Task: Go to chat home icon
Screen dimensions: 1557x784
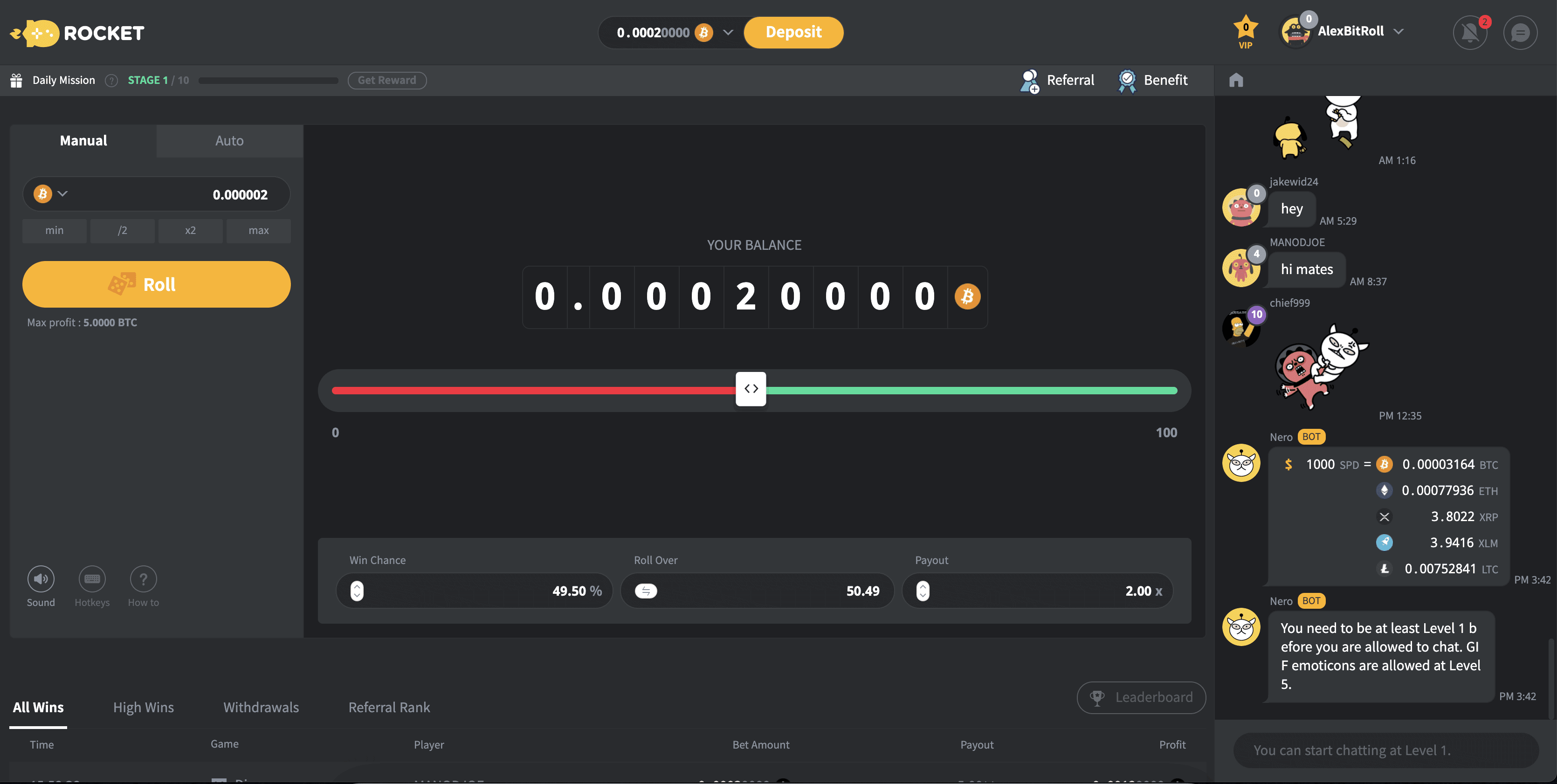Action: pyautogui.click(x=1236, y=80)
